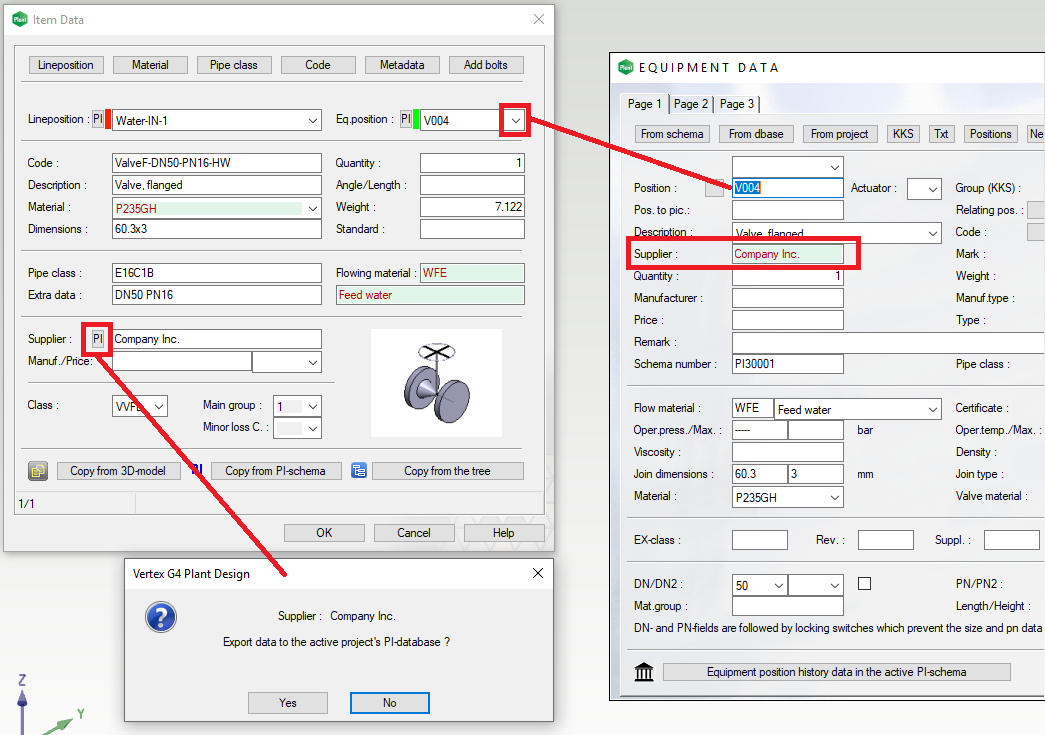Click Copy from the tree button

pos(447,471)
